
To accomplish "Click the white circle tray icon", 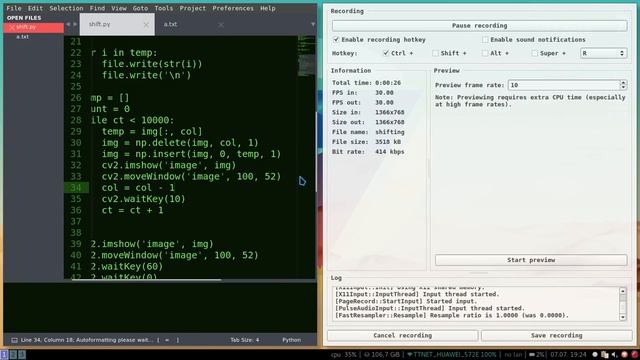I will pos(595,354).
